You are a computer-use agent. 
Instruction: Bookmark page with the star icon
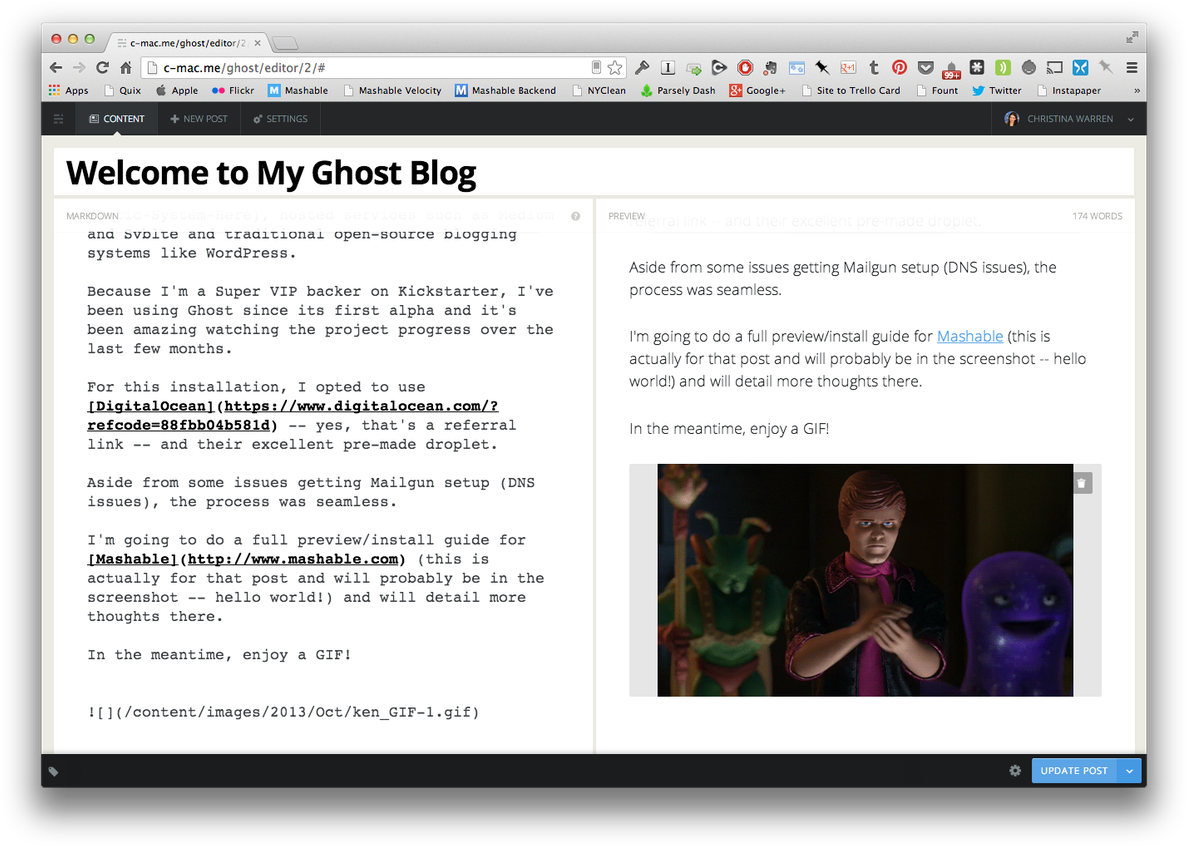(x=615, y=68)
